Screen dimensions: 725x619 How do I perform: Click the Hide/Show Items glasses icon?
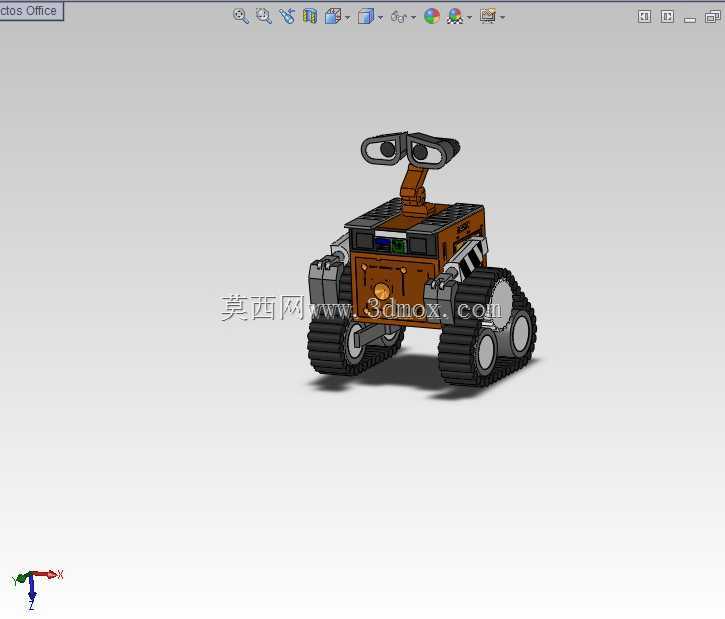(399, 17)
